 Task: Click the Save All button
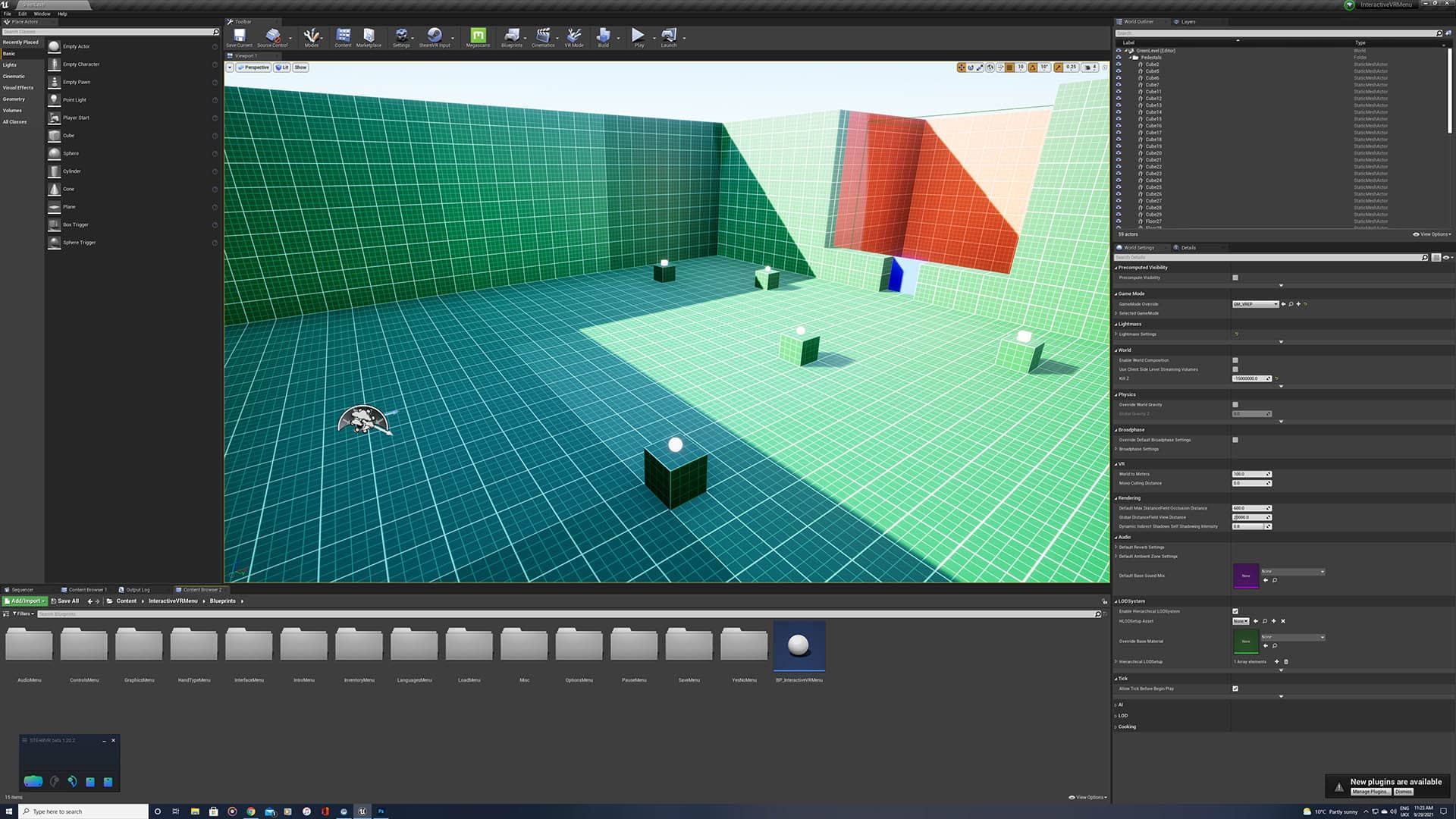[x=64, y=601]
